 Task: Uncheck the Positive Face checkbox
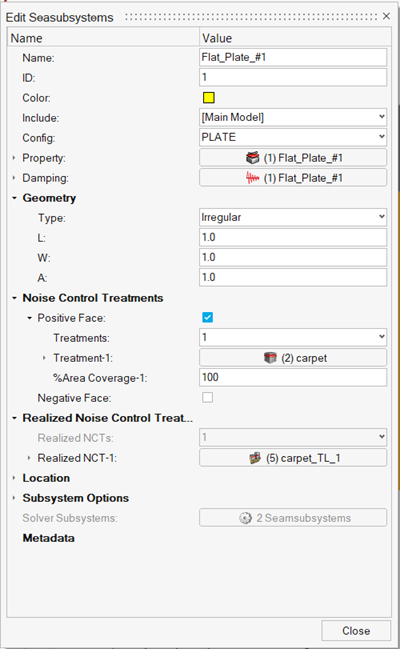click(x=207, y=317)
